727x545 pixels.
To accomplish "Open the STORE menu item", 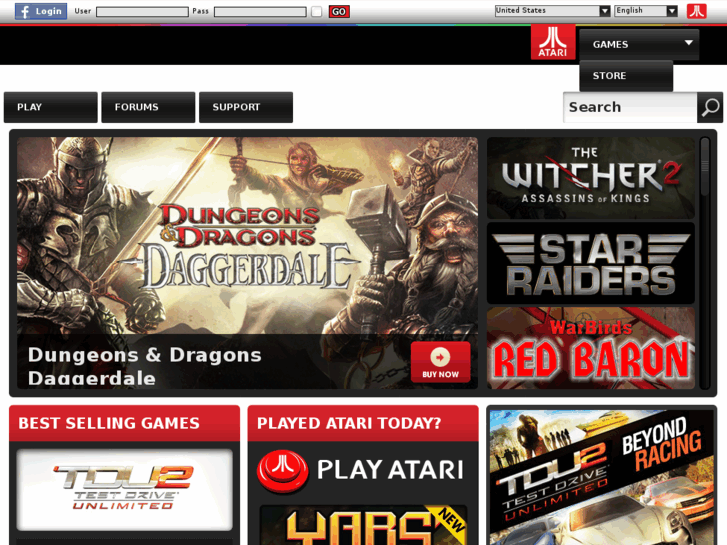I will tap(626, 76).
